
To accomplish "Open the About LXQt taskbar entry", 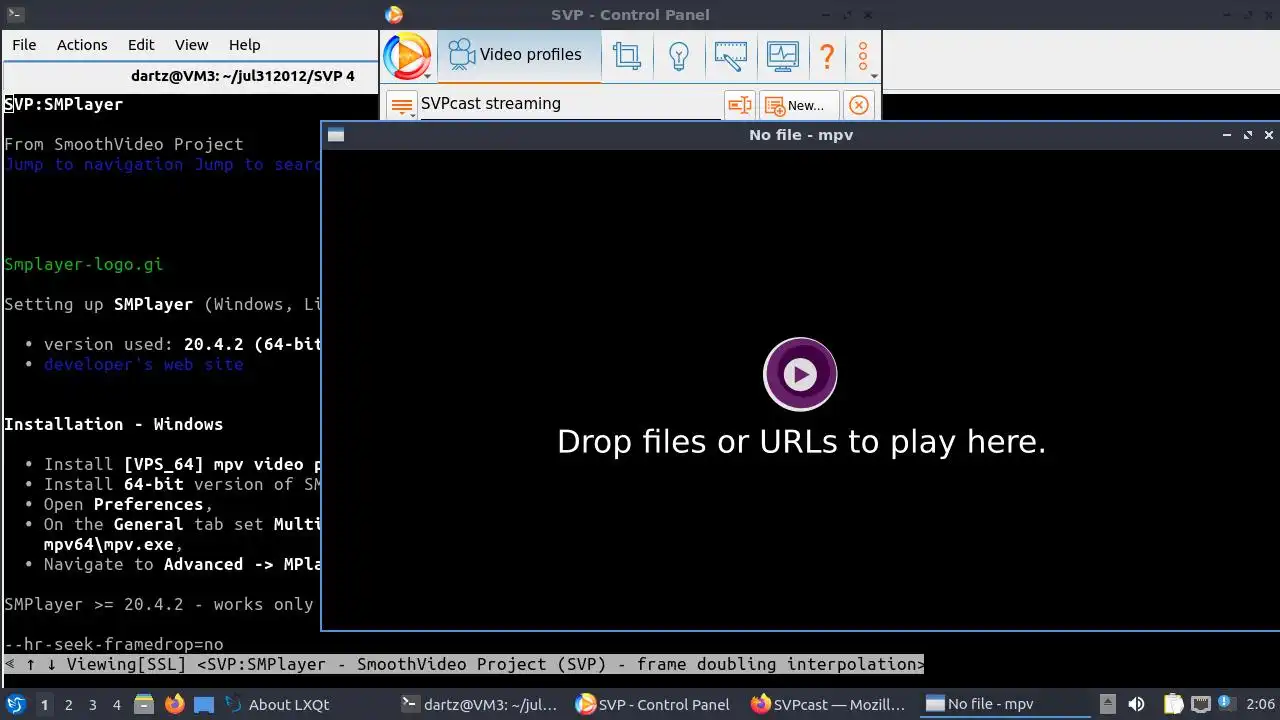I will click(277, 704).
